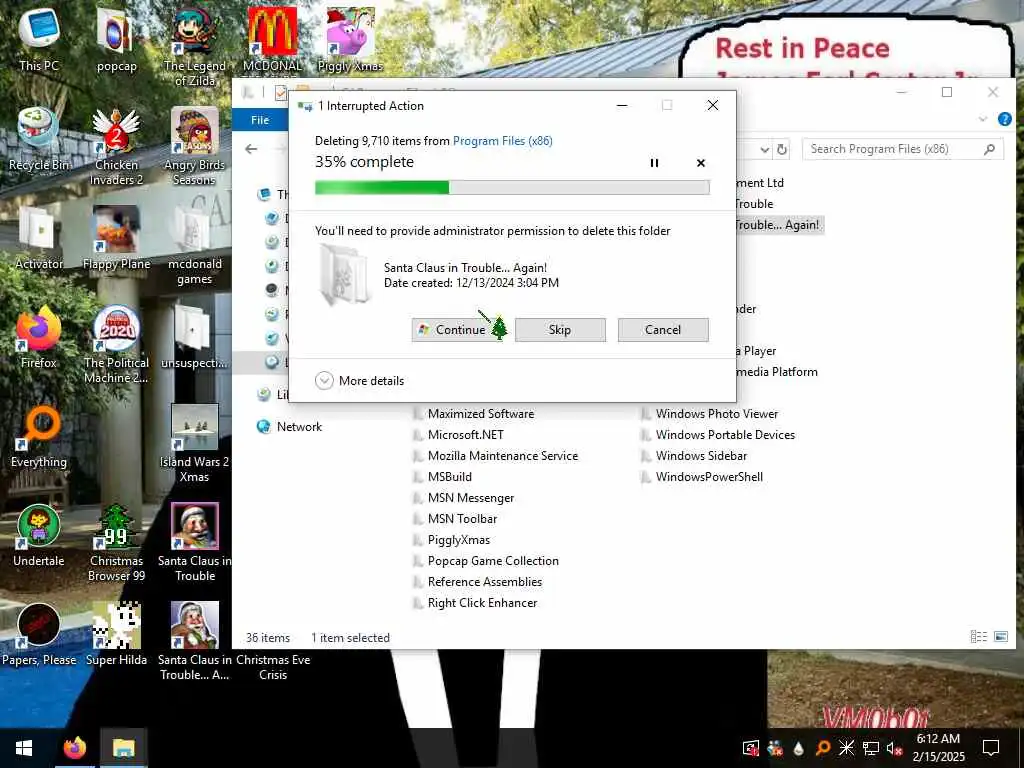Open the network tray icon
This screenshot has height=768, width=1024.
[x=871, y=748]
